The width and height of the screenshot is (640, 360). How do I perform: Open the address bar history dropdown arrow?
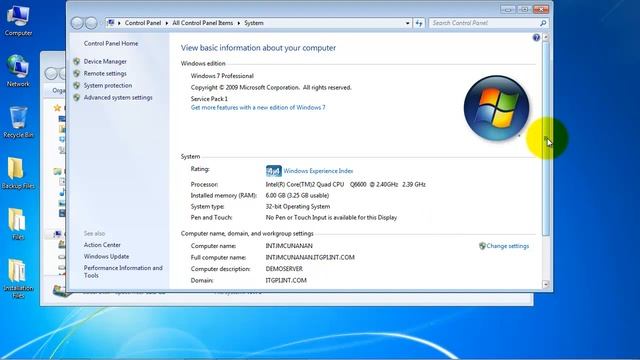(407, 23)
